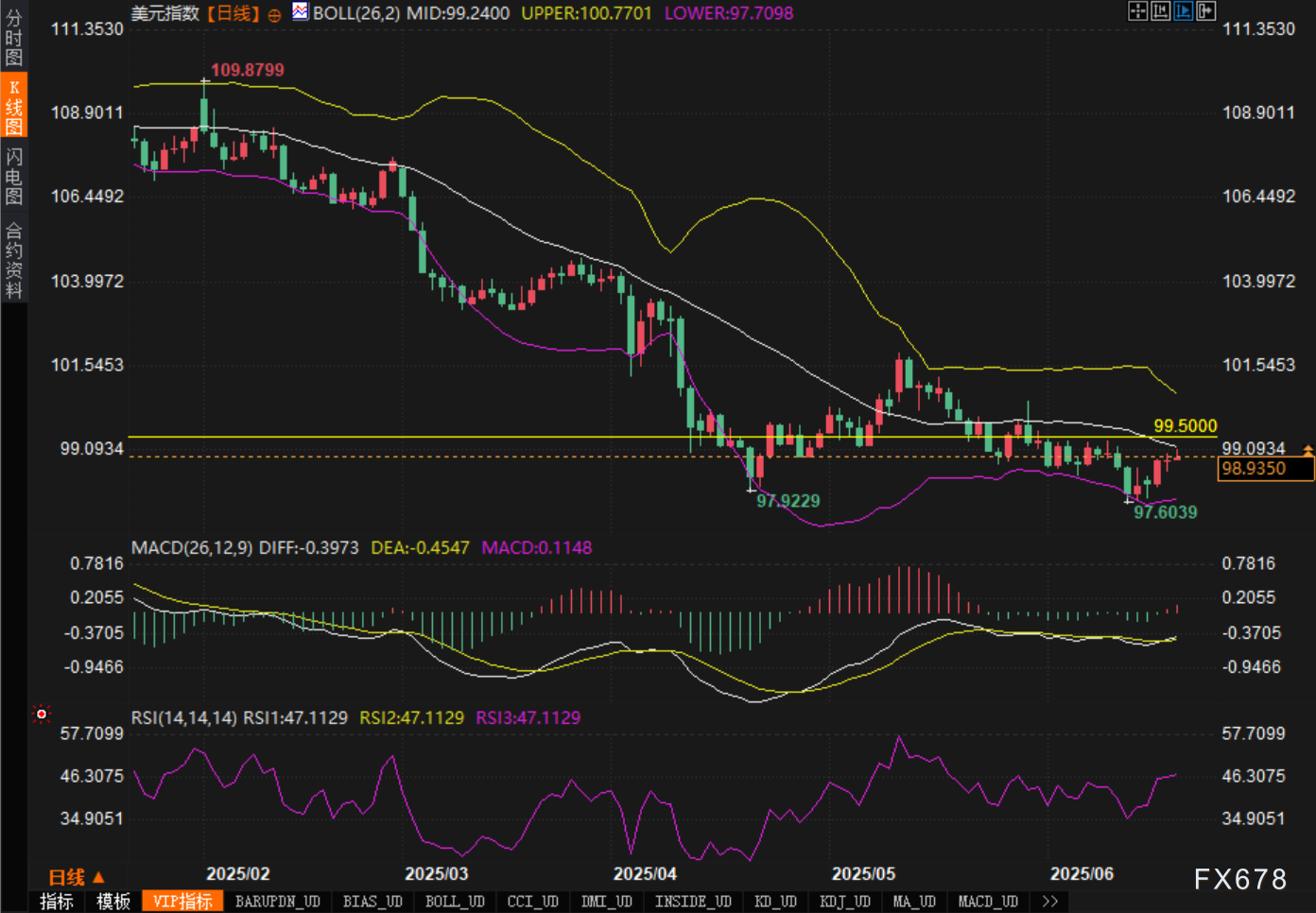This screenshot has width=1316, height=913.
Task: Open the 合约资料 sidebar tab
Action: 13,260
